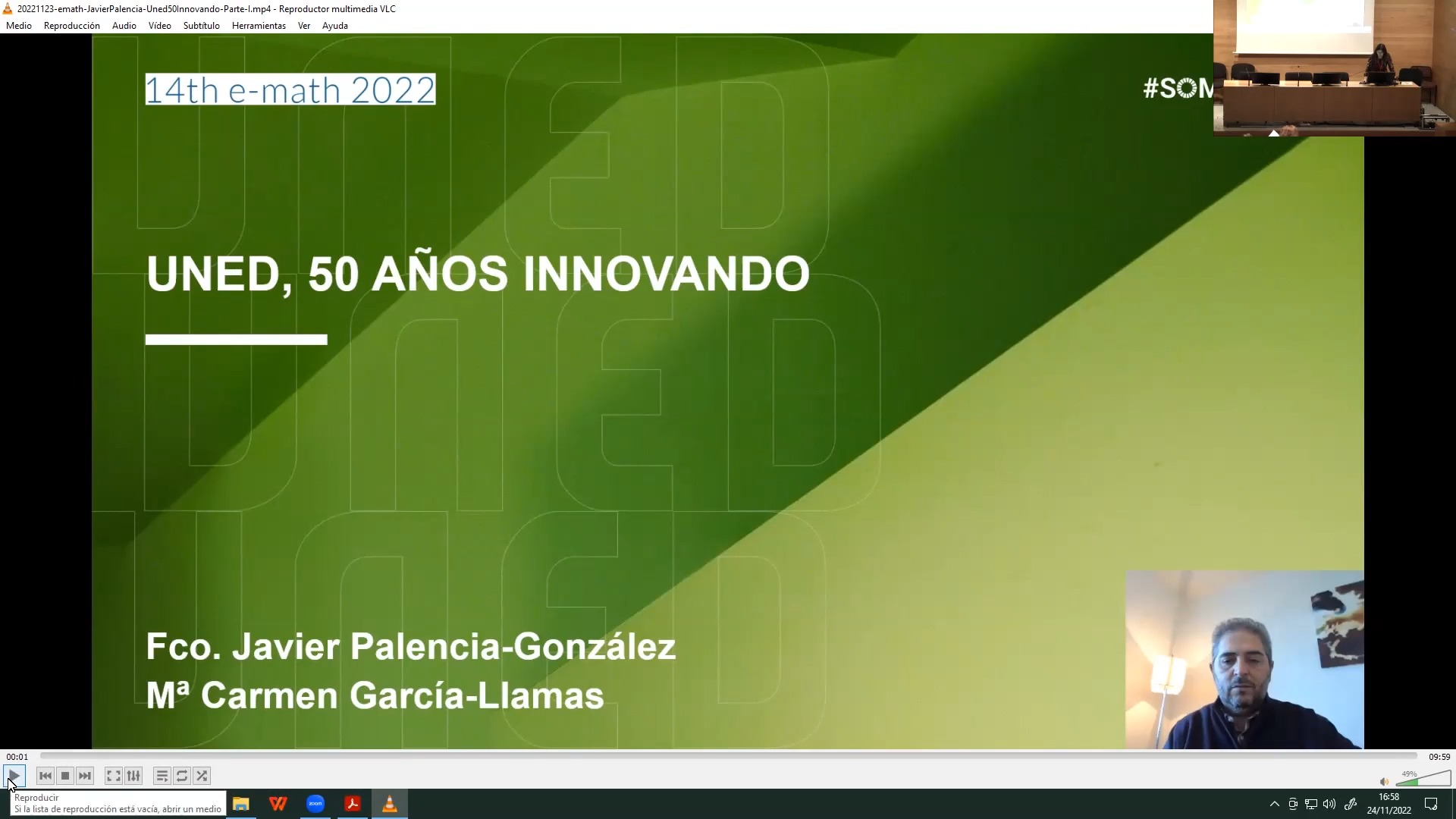
Task: Show the playlist via playlist icon
Action: tap(162, 776)
